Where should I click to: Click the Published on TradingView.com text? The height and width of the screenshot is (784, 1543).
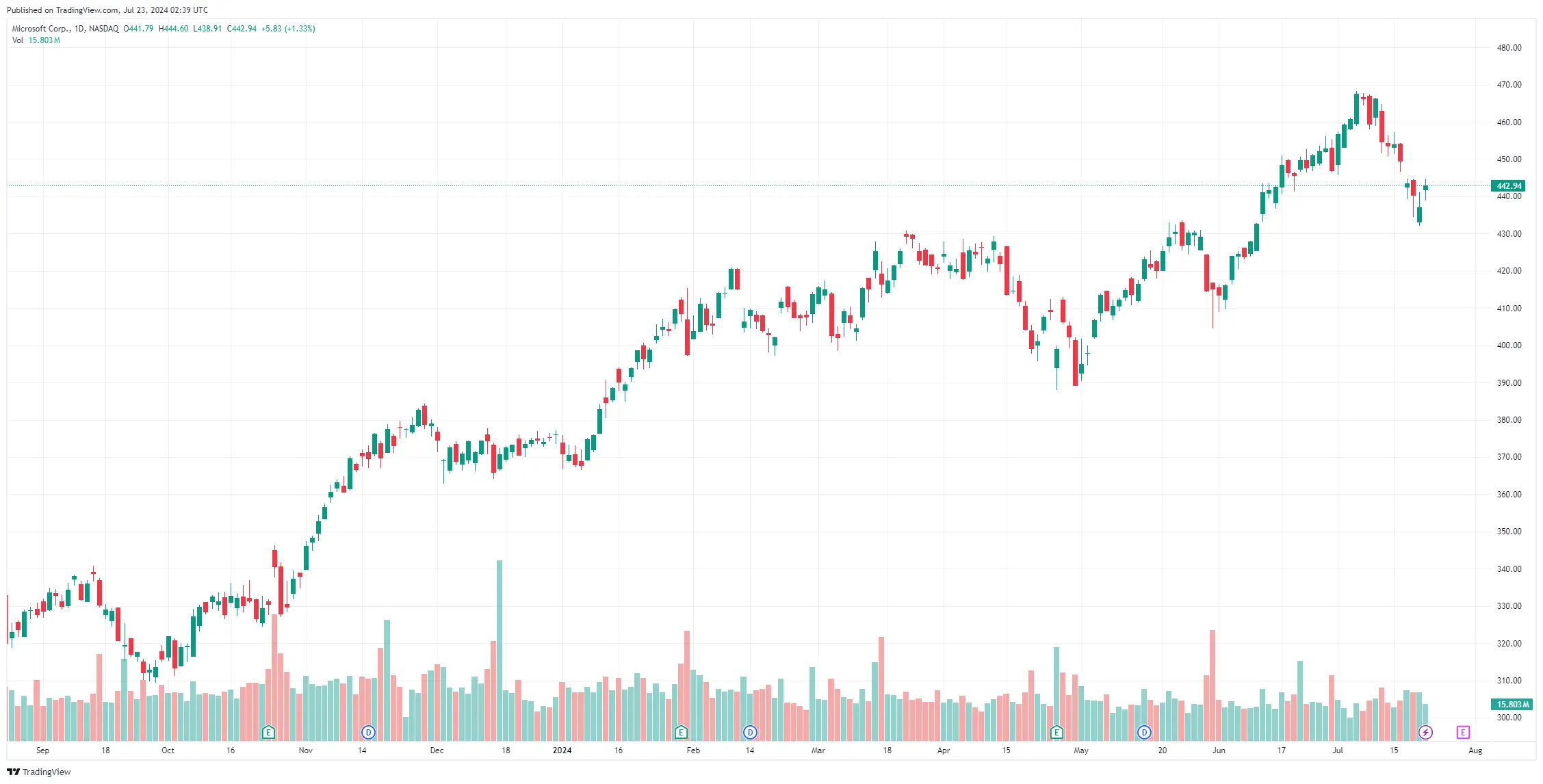107,10
